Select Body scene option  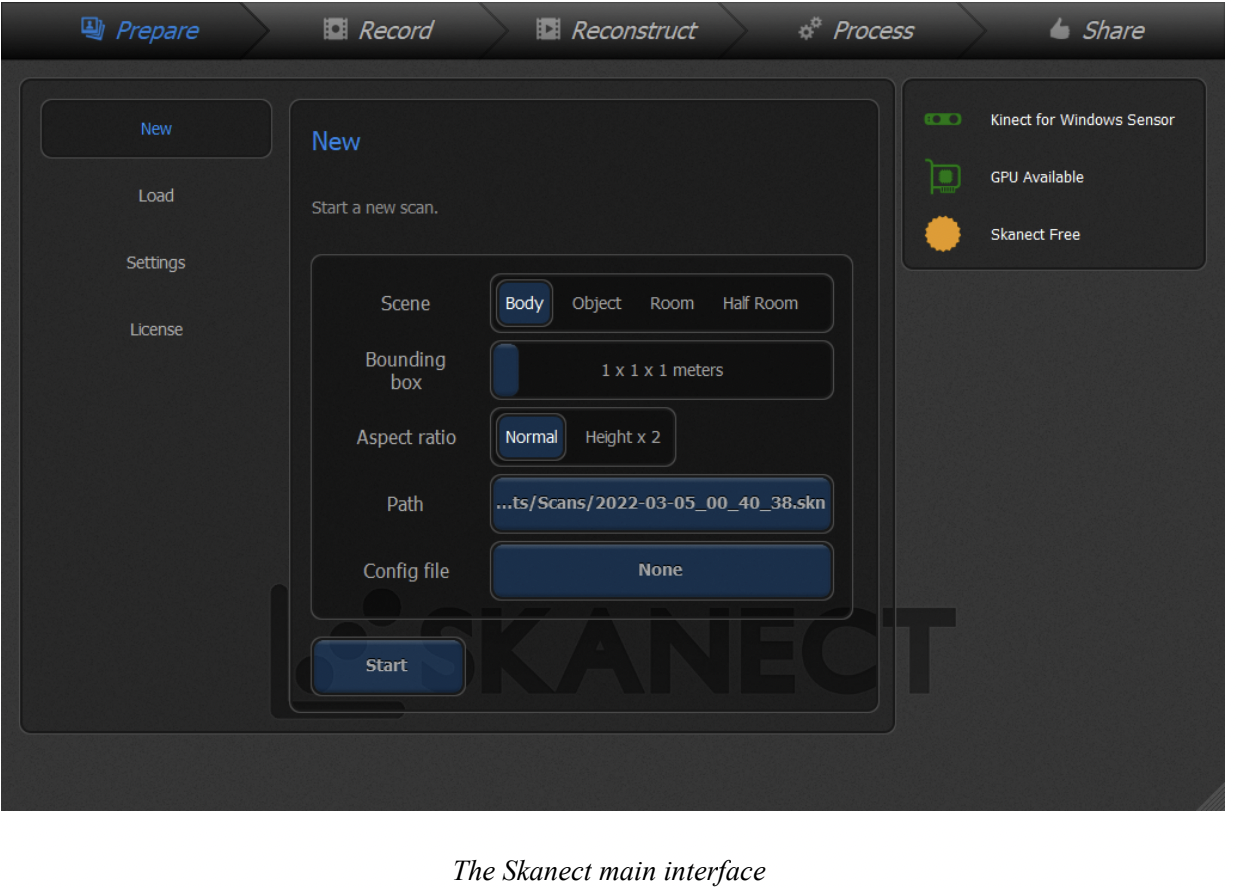pos(524,303)
